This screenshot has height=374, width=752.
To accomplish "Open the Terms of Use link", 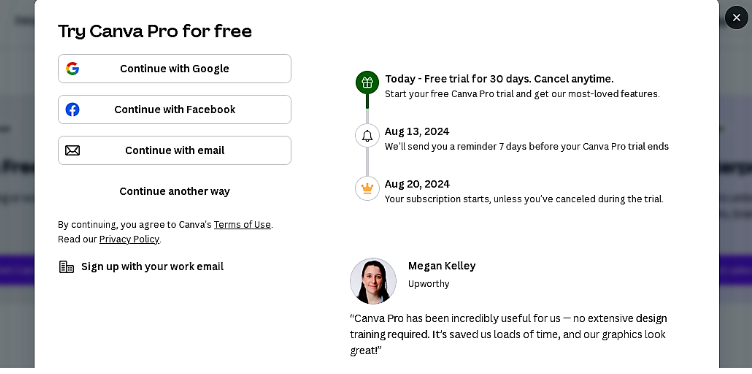I will pos(242,224).
